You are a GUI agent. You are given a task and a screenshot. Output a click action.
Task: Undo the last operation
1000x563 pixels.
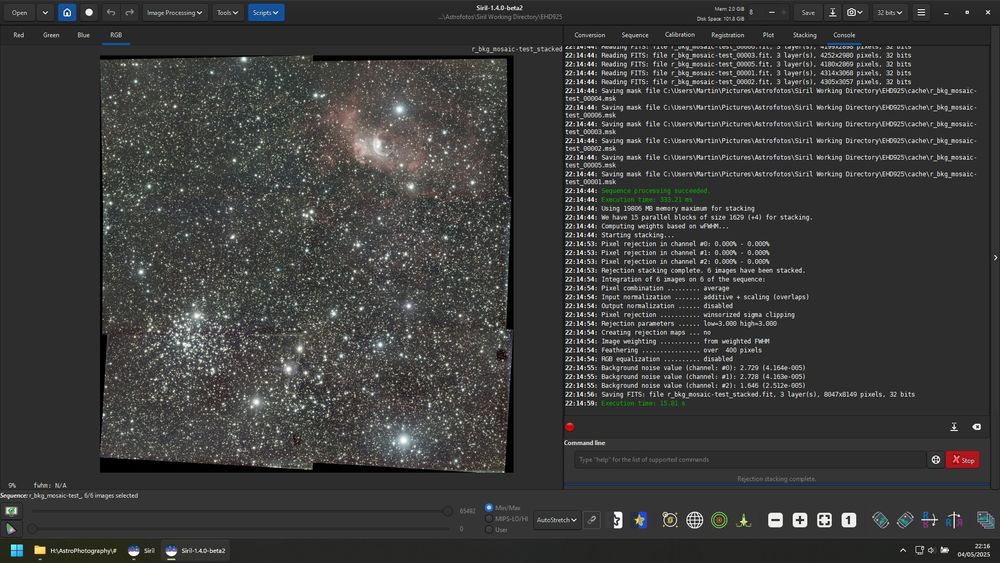111,12
